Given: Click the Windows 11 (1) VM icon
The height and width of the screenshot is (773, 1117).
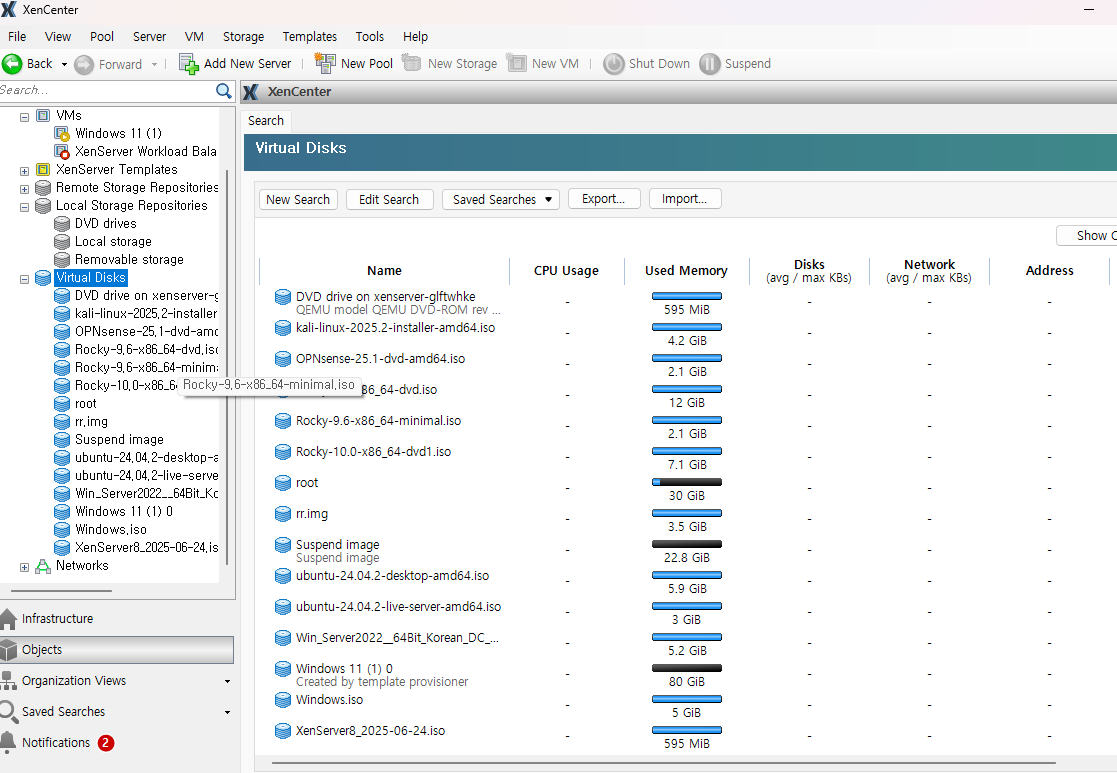Looking at the screenshot, I should 62,134.
